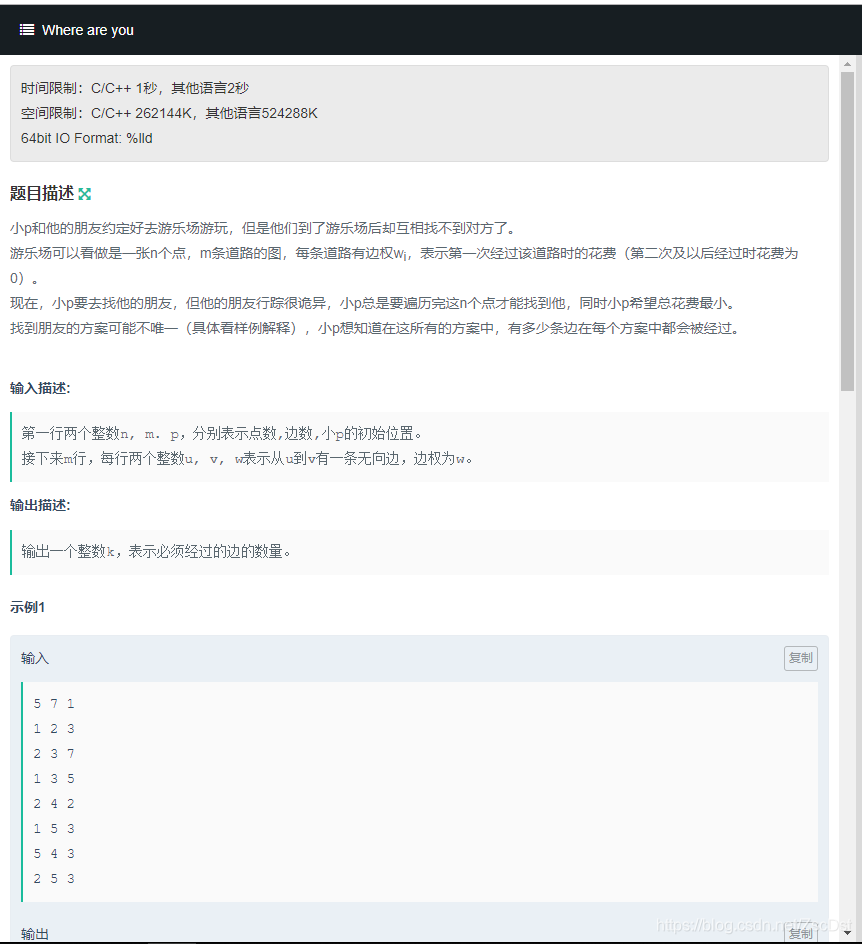Open the list menu icon beside Where are you
Viewport: 862px width, 944px height.
pyautogui.click(x=27, y=30)
